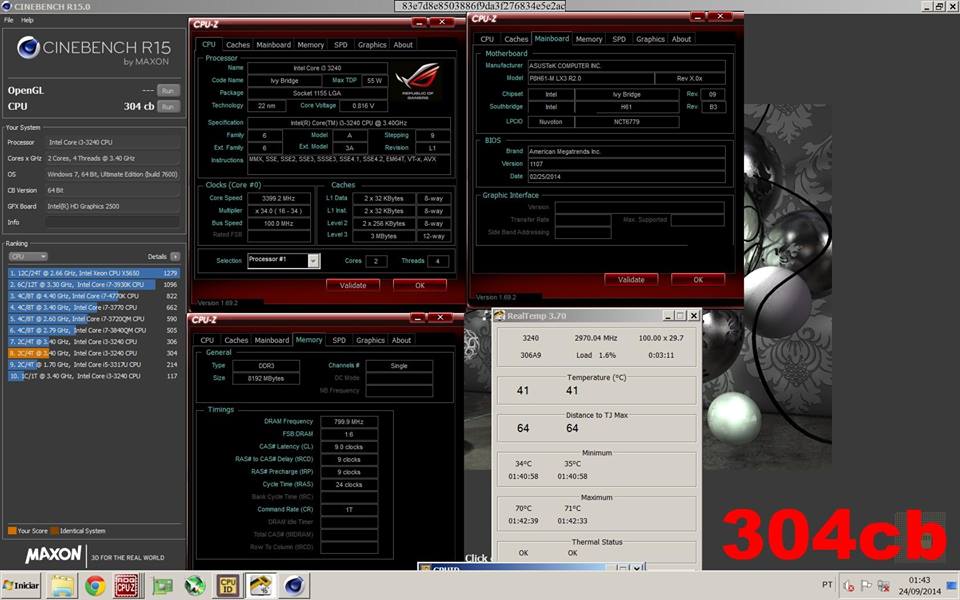
Task: Click the PT language indicator
Action: (827, 585)
